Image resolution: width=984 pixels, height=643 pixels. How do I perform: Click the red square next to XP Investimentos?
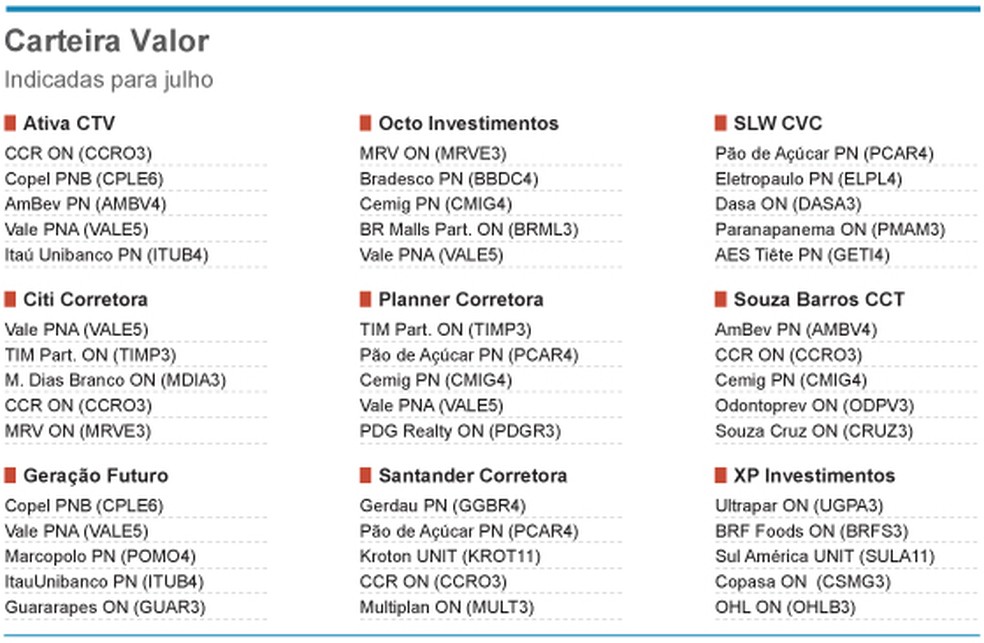[720, 476]
